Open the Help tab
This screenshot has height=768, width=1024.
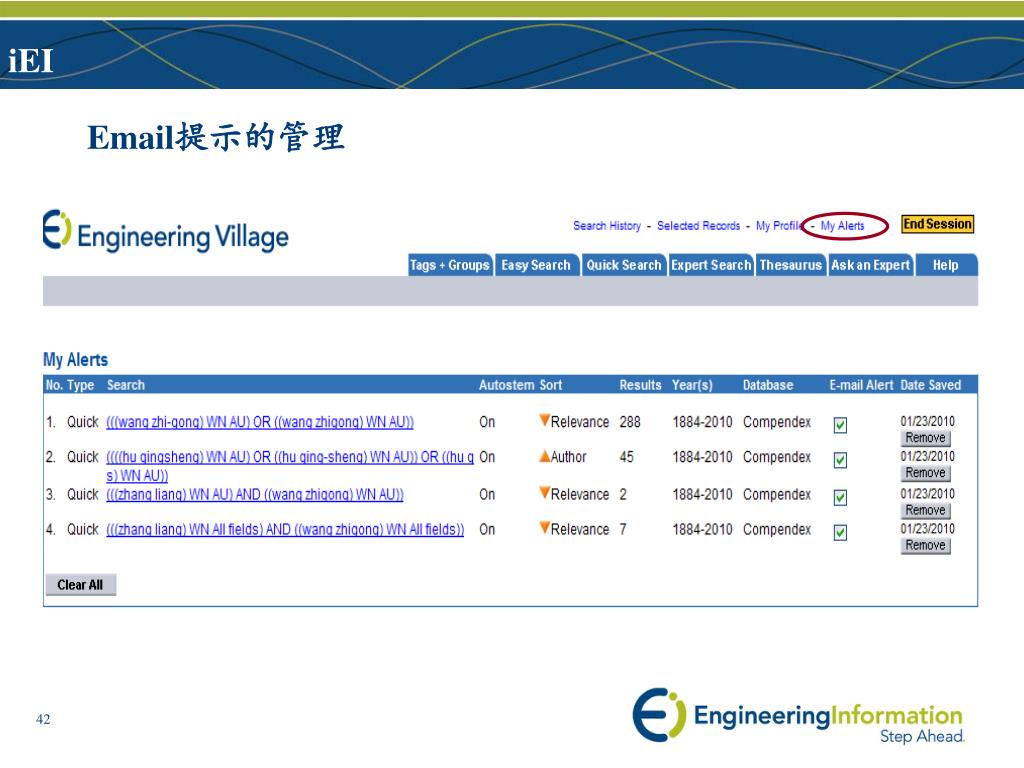[946, 265]
